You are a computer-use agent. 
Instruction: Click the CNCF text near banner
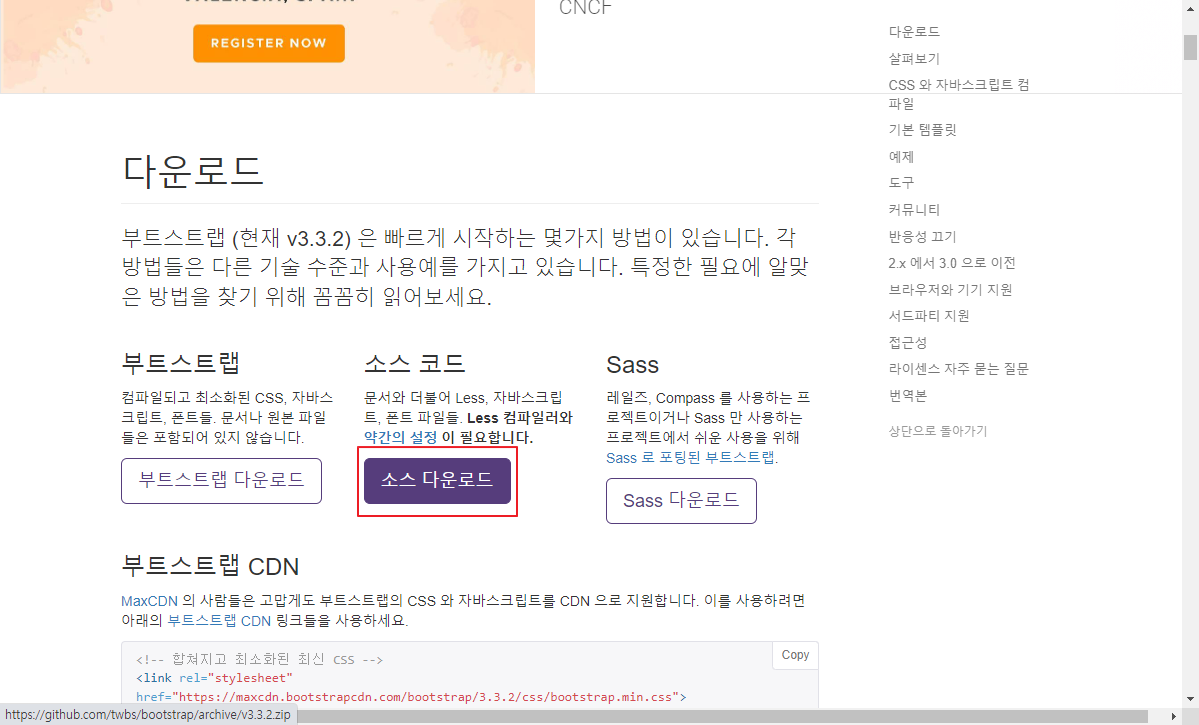pyautogui.click(x=586, y=8)
